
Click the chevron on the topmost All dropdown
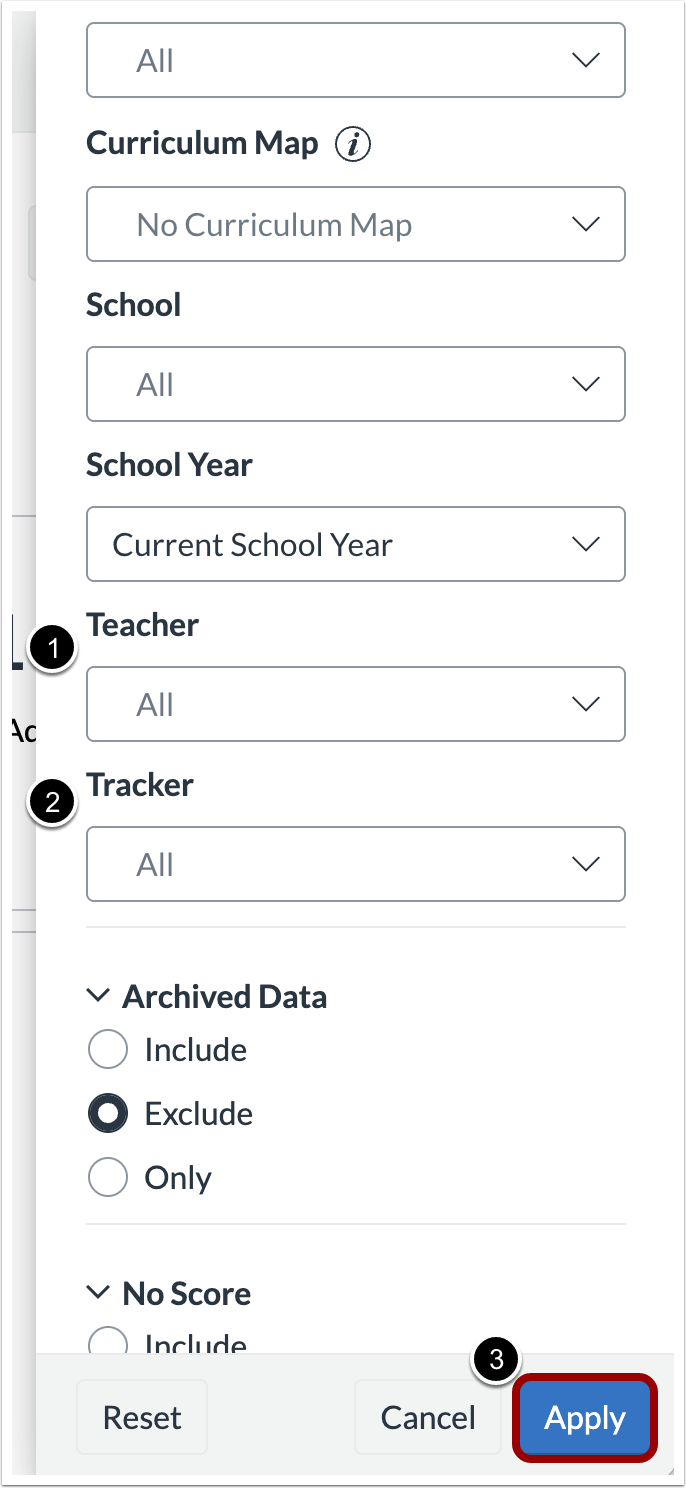585,60
